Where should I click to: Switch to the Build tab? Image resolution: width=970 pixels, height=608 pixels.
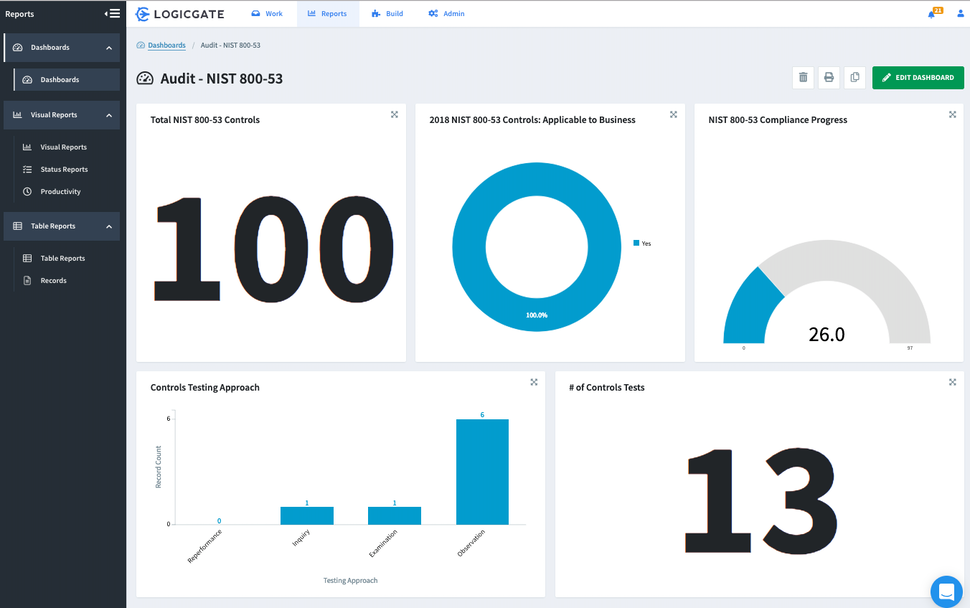[387, 14]
